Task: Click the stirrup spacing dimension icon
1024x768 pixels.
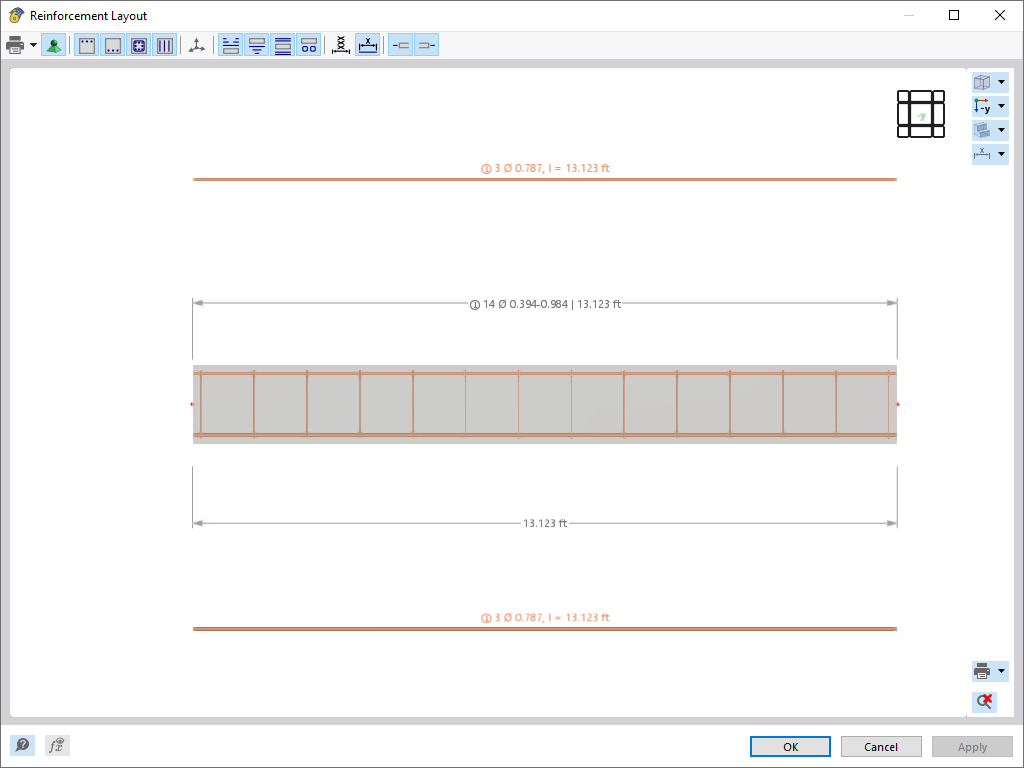Action: (x=341, y=45)
